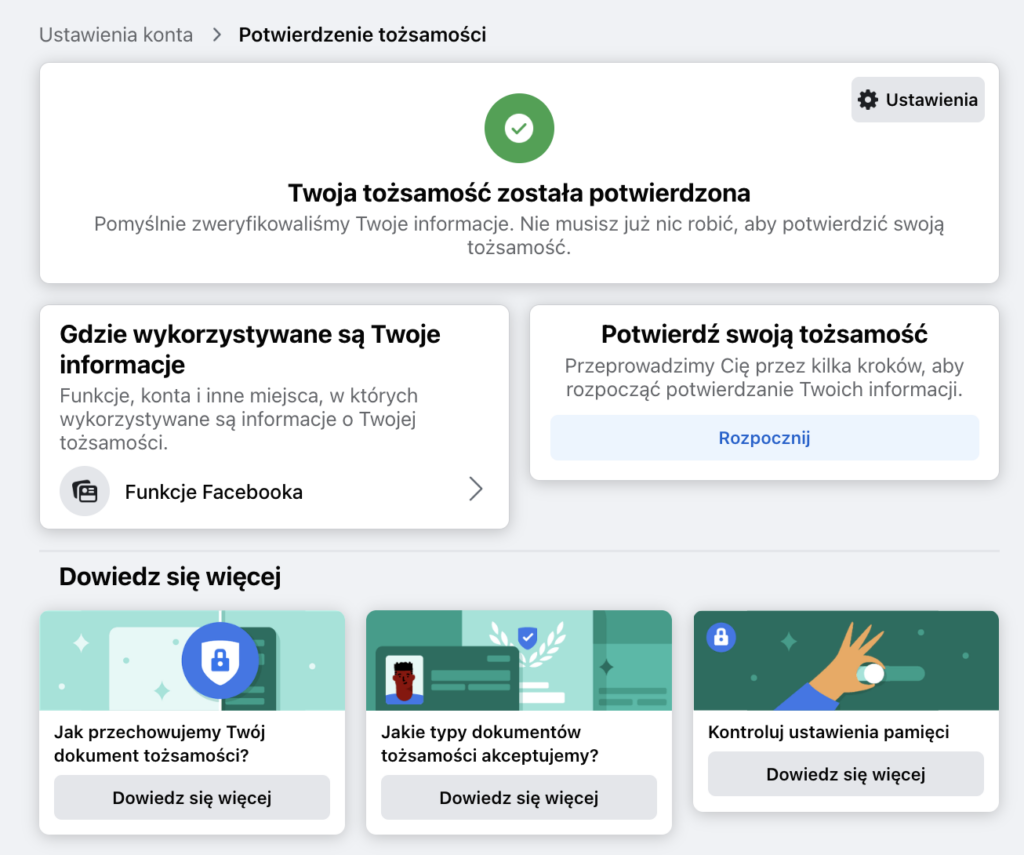Click the green checkmark confirmation icon

[519, 128]
